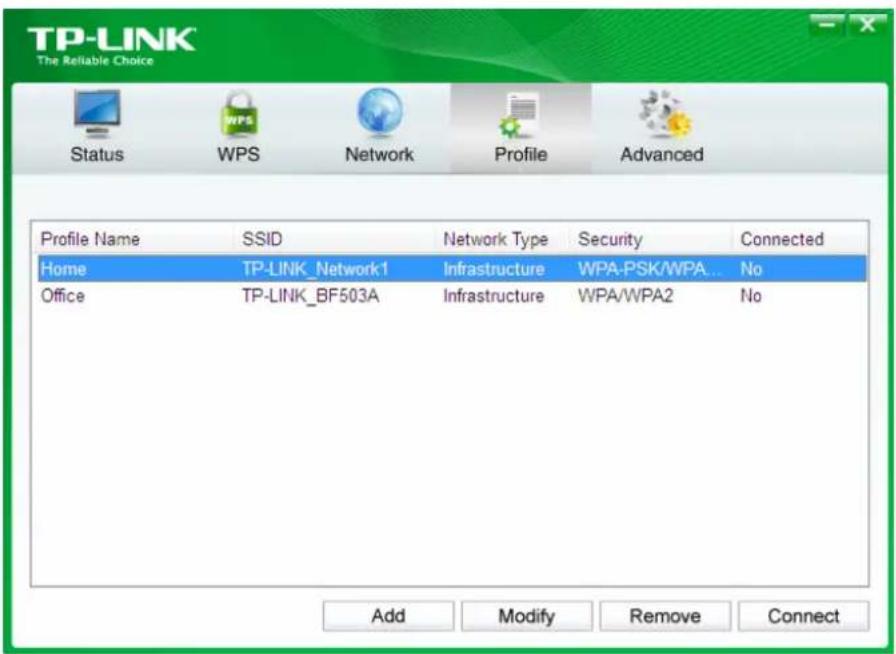Minimize the TP-LINK utility window
This screenshot has height=654, width=896.
pos(827,25)
